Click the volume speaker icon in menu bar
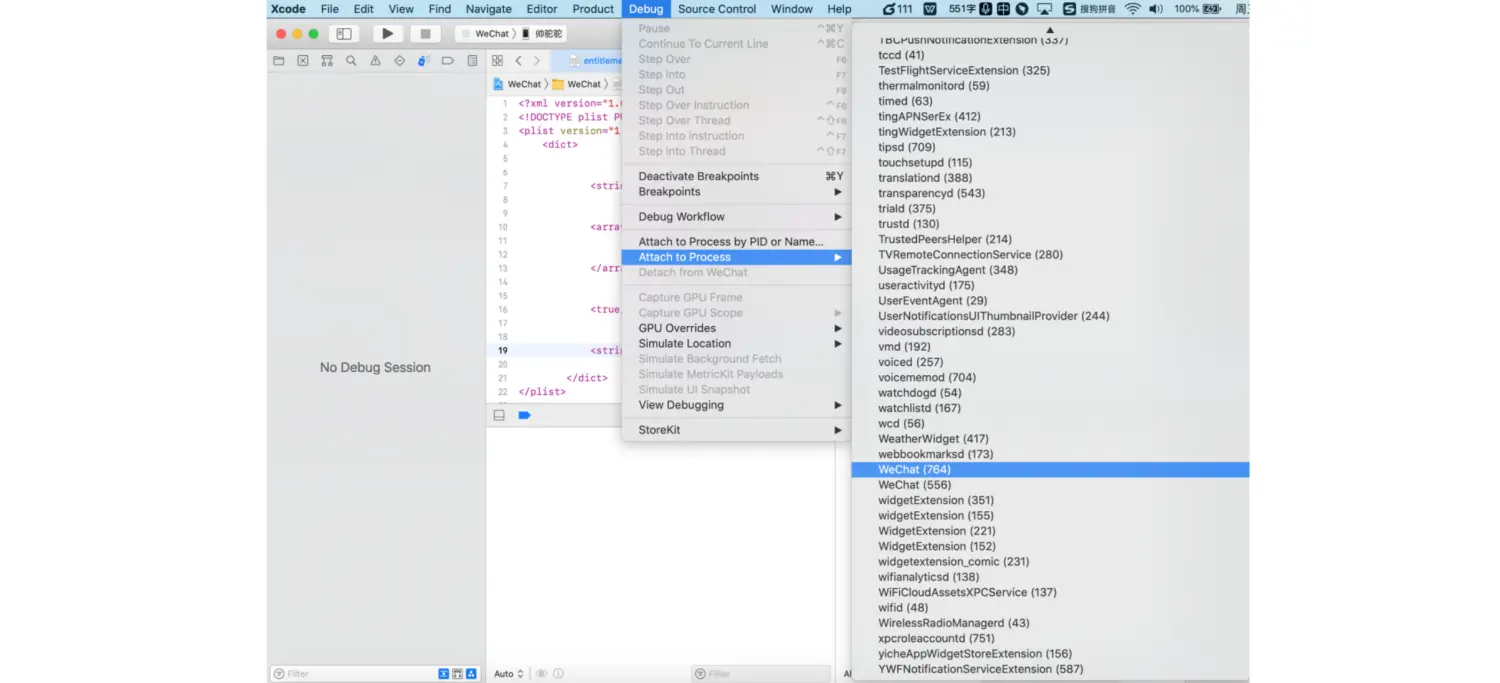 [1156, 9]
